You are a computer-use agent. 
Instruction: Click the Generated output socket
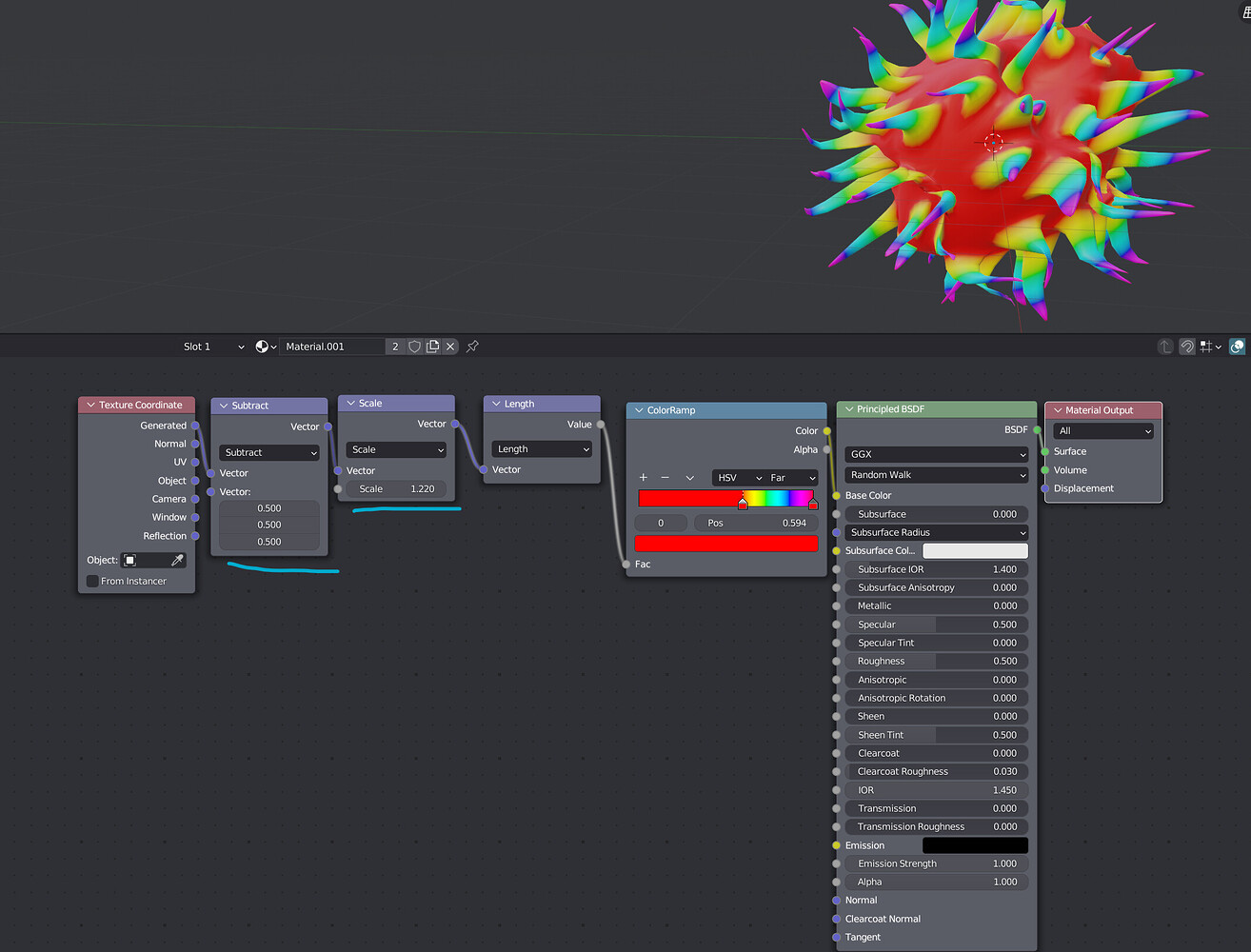(195, 426)
